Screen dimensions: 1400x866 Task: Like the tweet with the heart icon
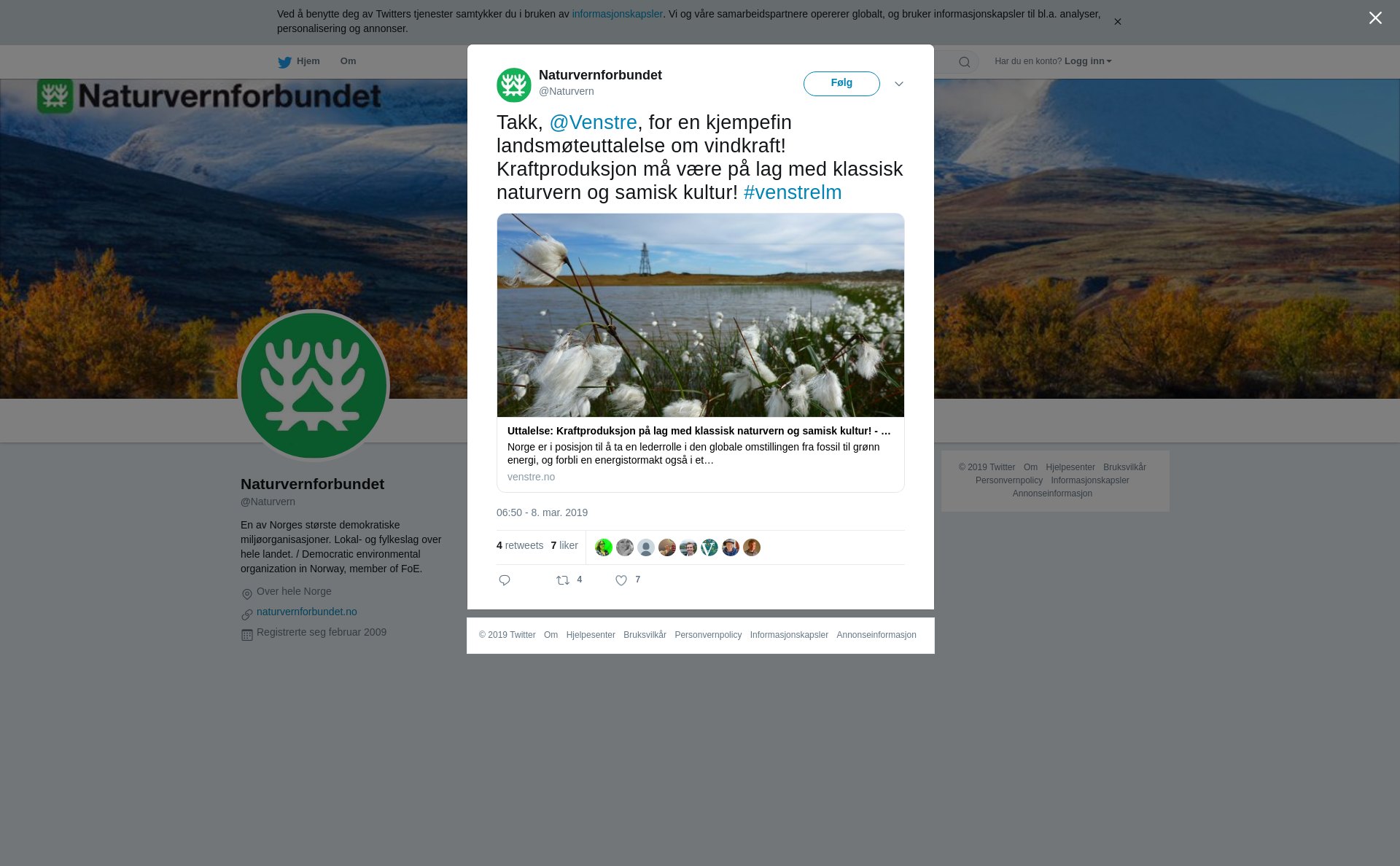pos(621,580)
